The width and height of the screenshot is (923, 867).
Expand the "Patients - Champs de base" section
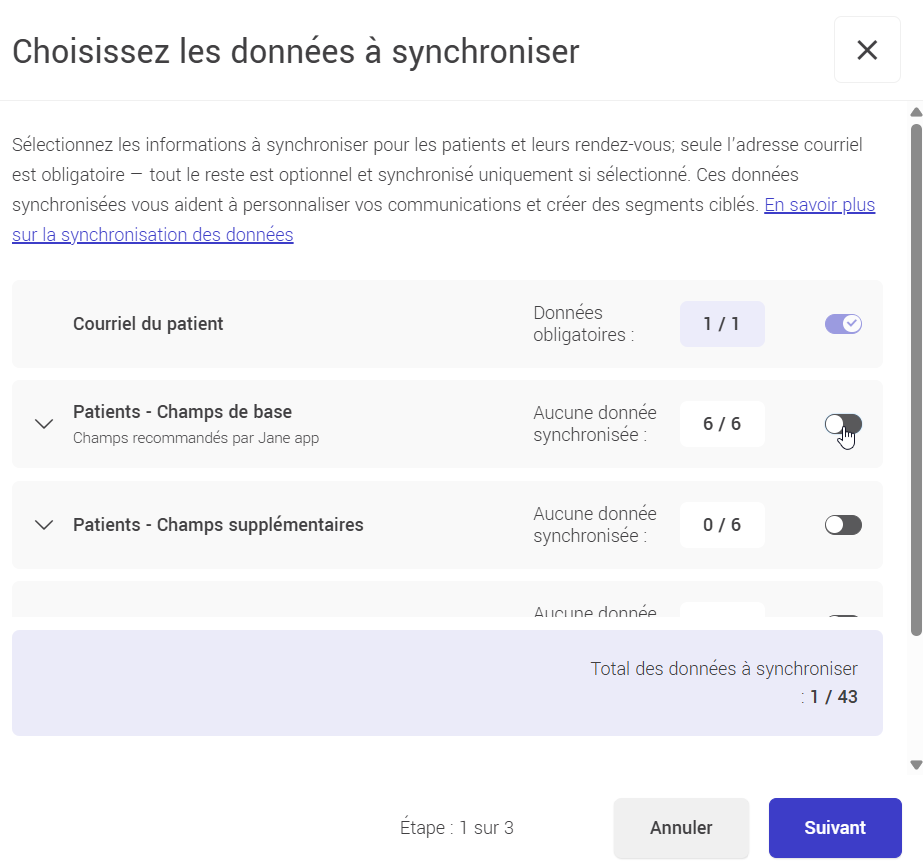tap(43, 424)
